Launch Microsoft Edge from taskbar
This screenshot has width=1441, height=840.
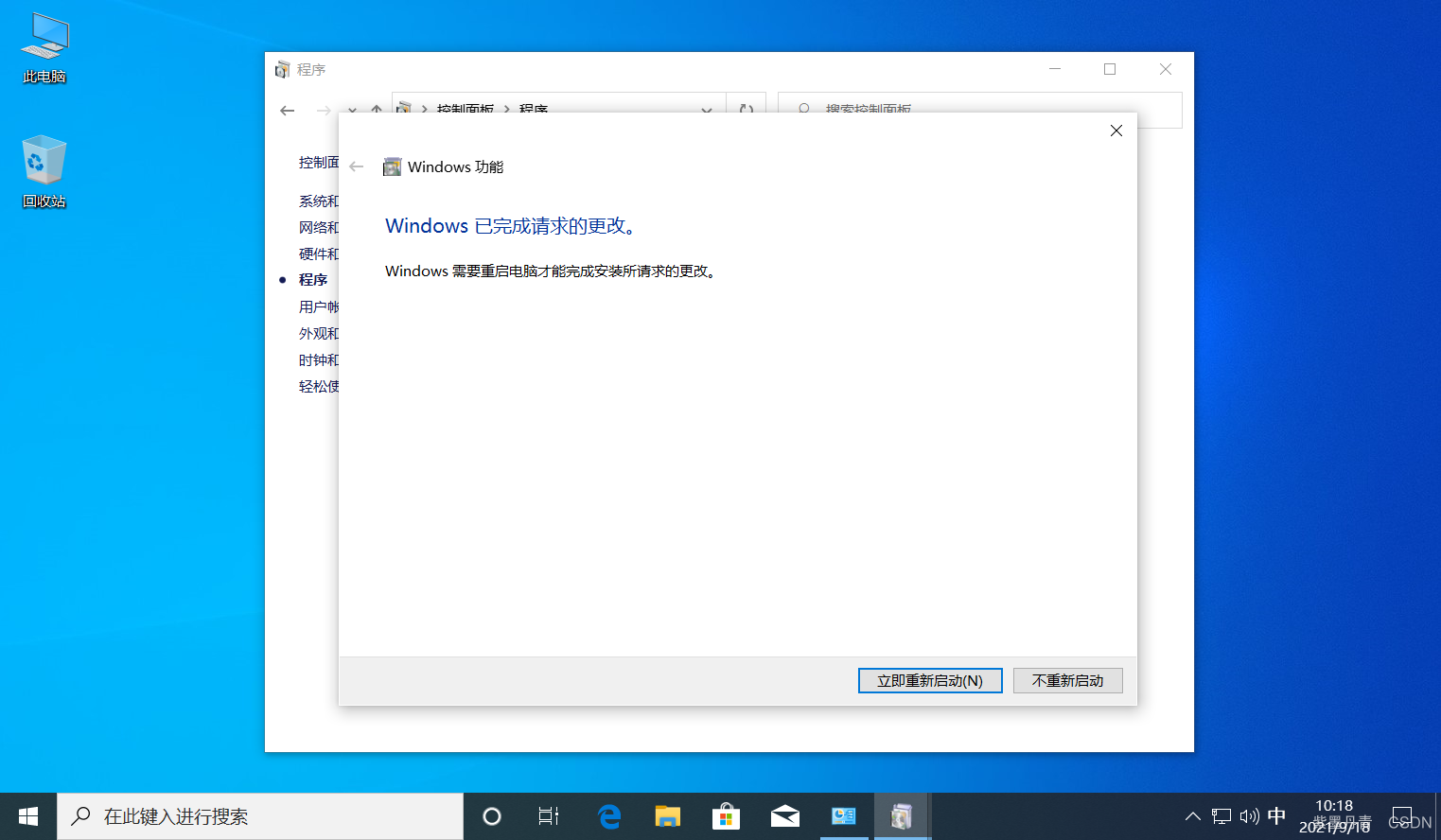(x=609, y=816)
